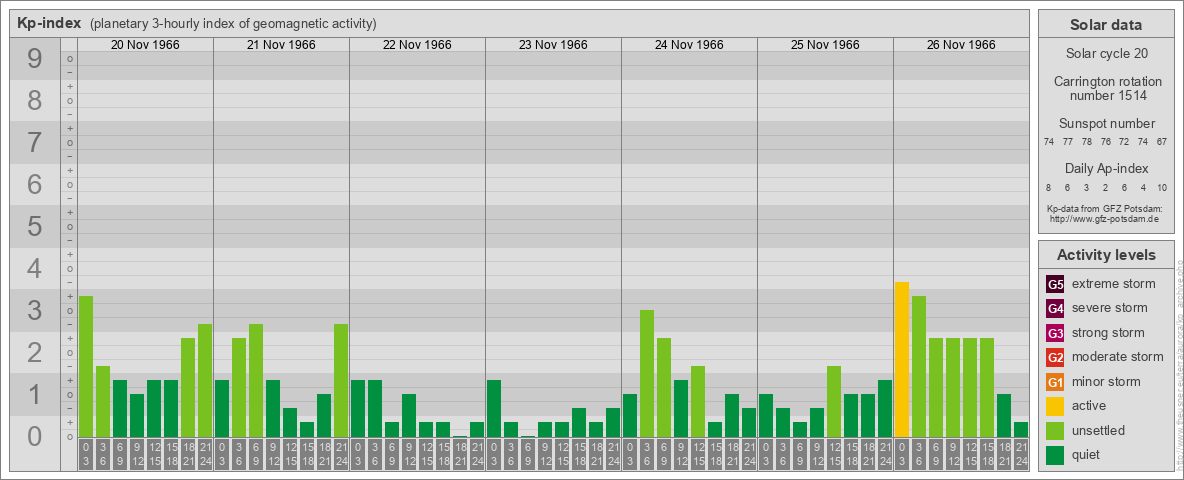Select the dark green 'quiet' legend swatch
Viewport: 1184px width, 480px height.
(x=1055, y=454)
